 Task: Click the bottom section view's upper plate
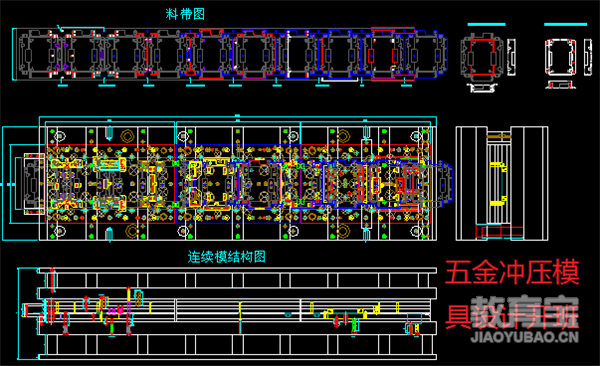[x=237, y=270]
